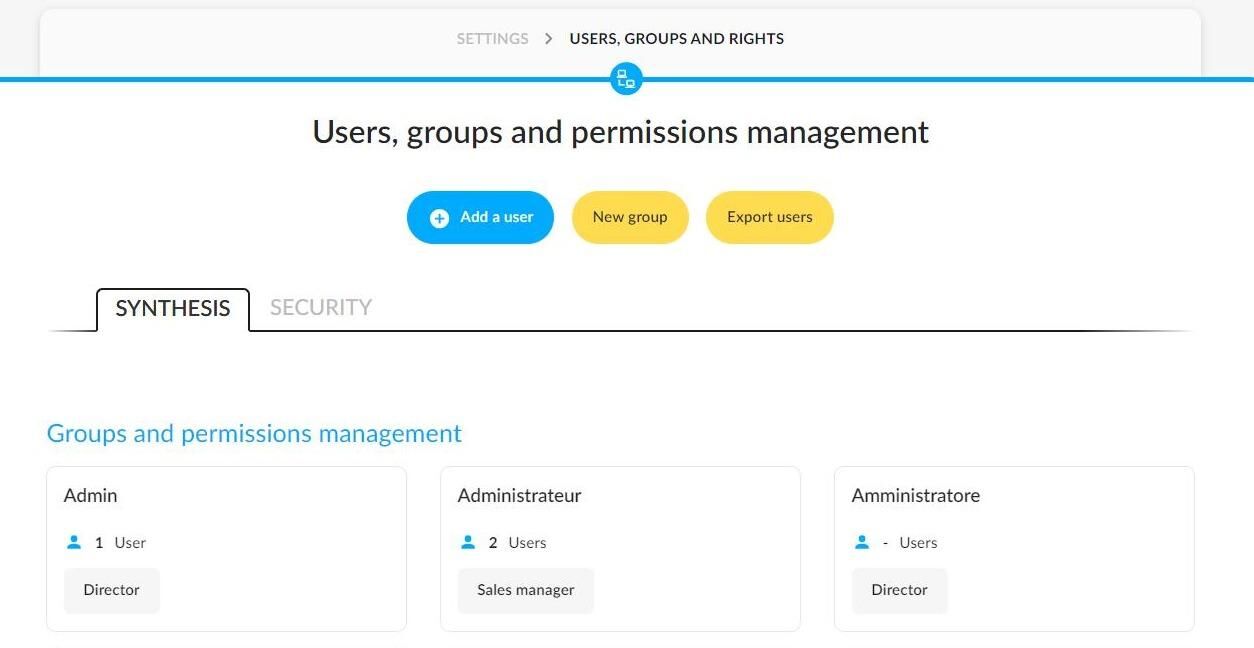Image resolution: width=1254 pixels, height=648 pixels.
Task: Select the Synthesis tab
Action: pos(173,309)
